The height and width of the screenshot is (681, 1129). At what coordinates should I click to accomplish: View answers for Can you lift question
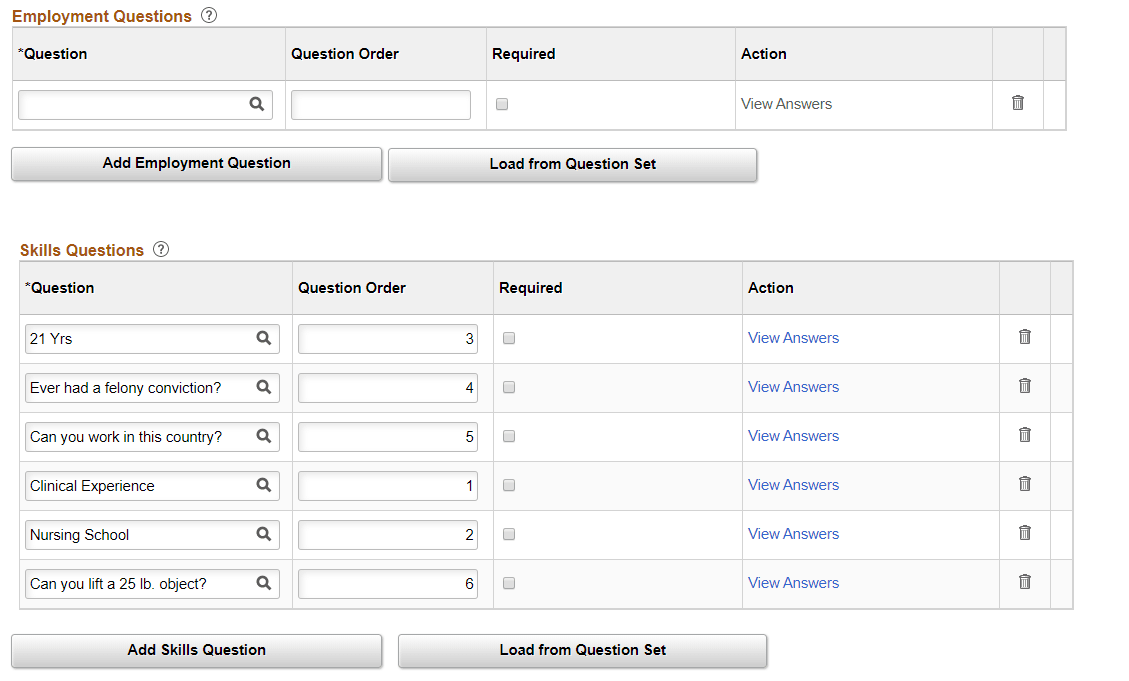[793, 583]
